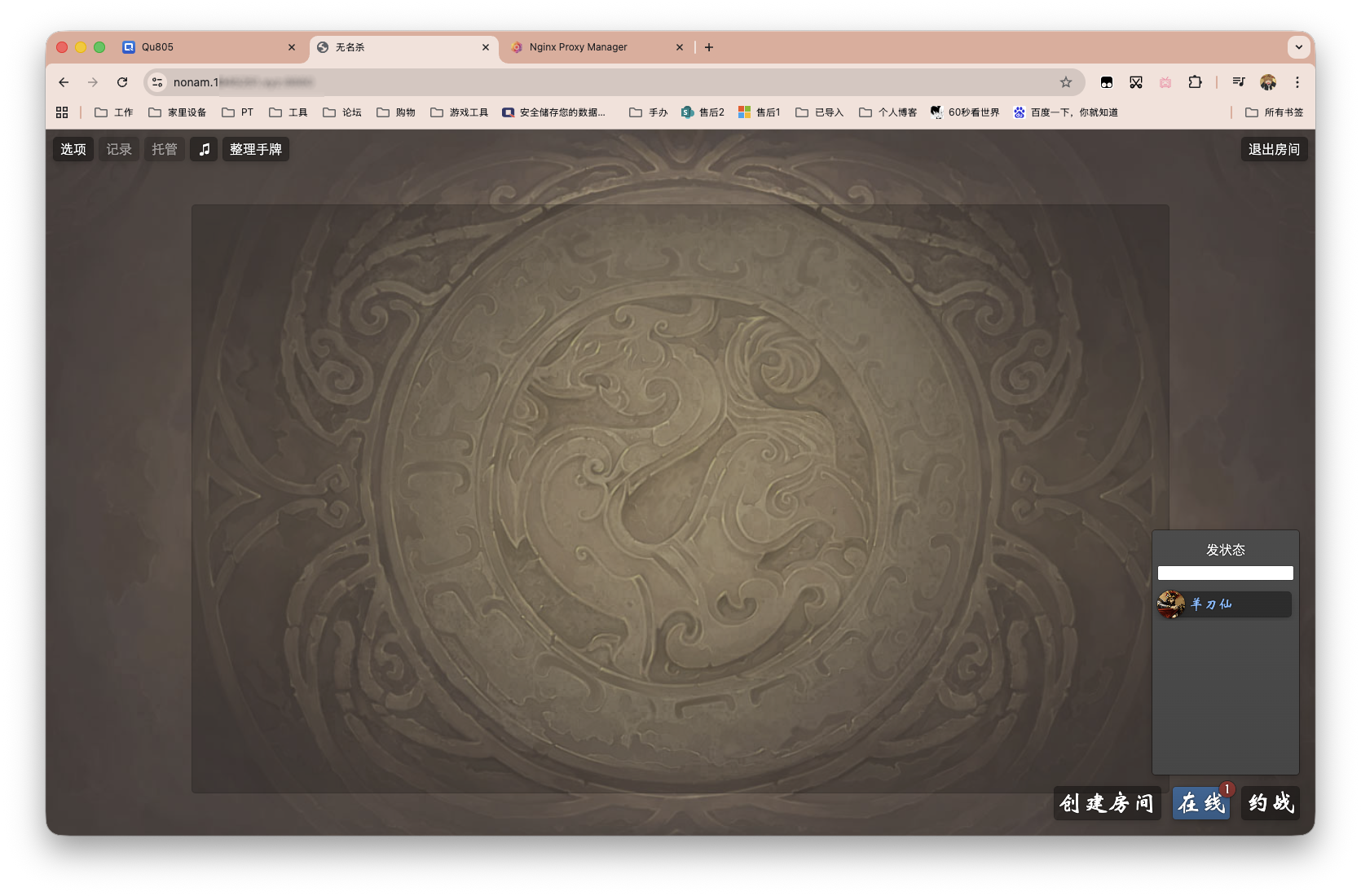Viewport: 1361px width, 896px height.
Task: Go back to previous page
Action: point(64,82)
